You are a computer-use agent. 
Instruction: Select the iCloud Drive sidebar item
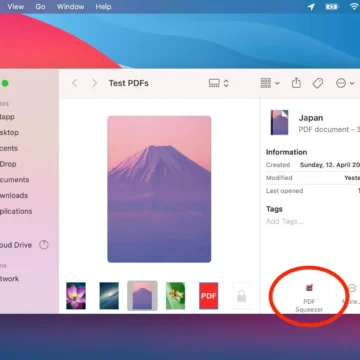tap(16, 245)
